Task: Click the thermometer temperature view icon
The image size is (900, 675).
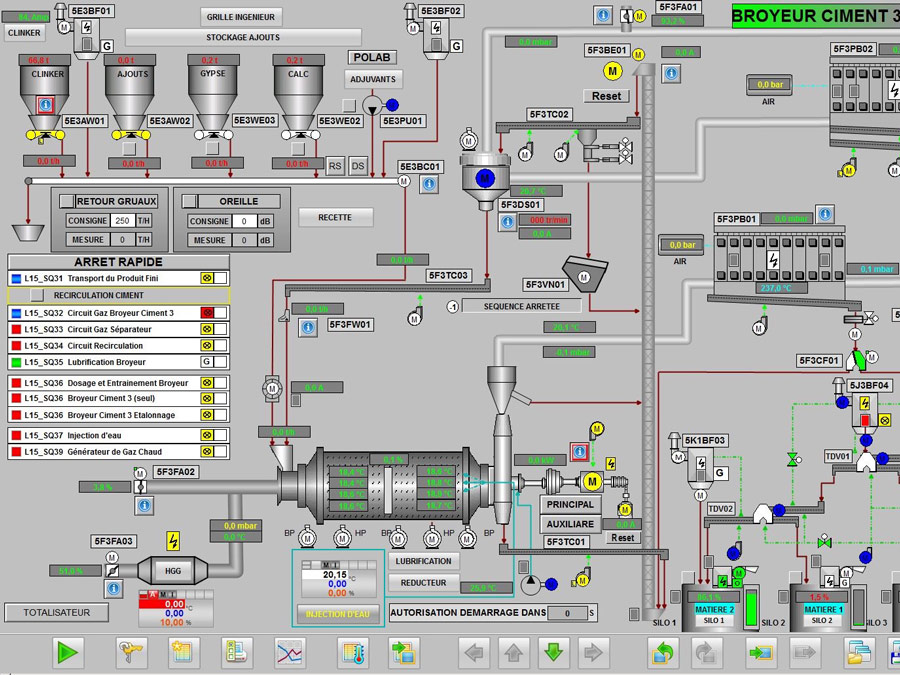Action: pyautogui.click(x=354, y=654)
